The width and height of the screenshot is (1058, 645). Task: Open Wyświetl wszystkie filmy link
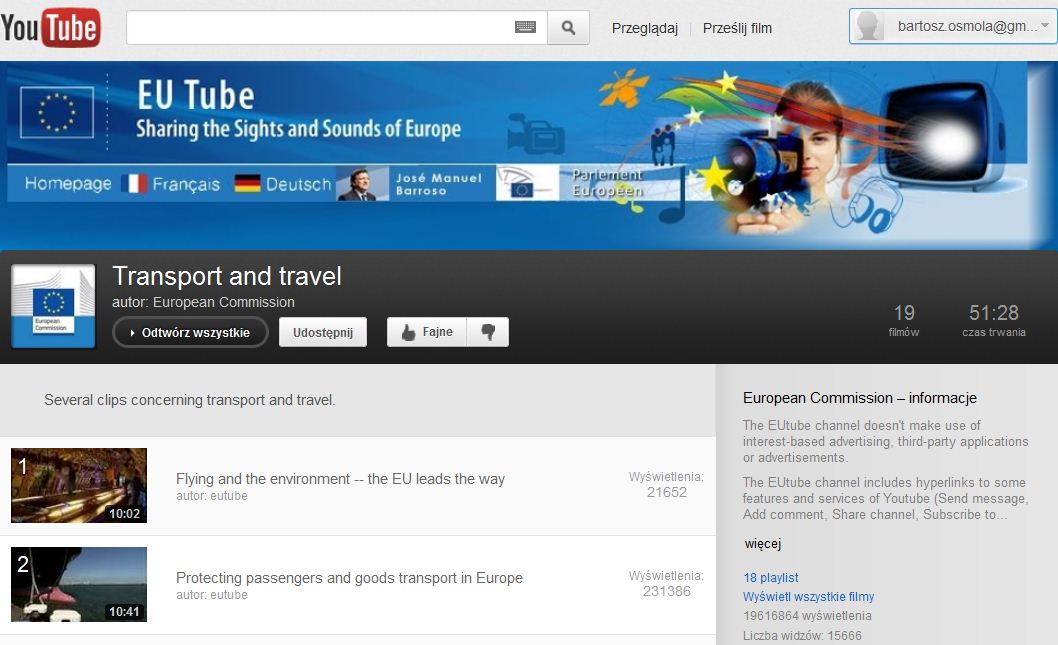coord(808,596)
